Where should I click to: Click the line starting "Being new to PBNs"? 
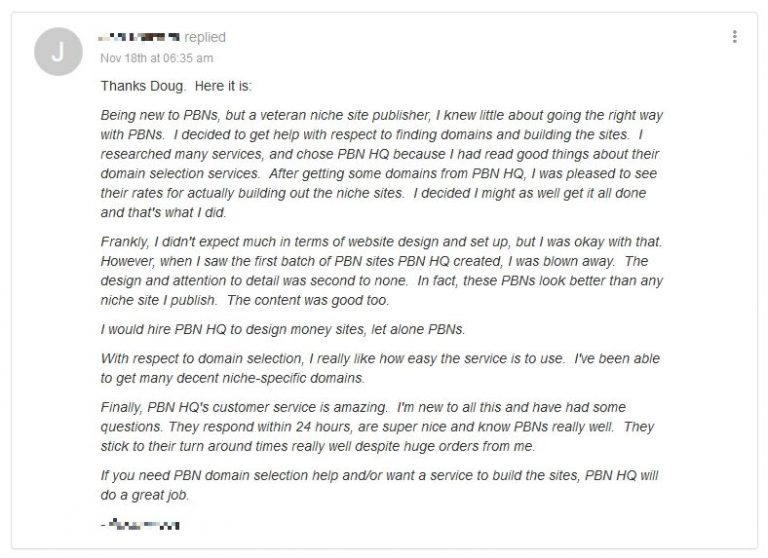[x=381, y=115]
